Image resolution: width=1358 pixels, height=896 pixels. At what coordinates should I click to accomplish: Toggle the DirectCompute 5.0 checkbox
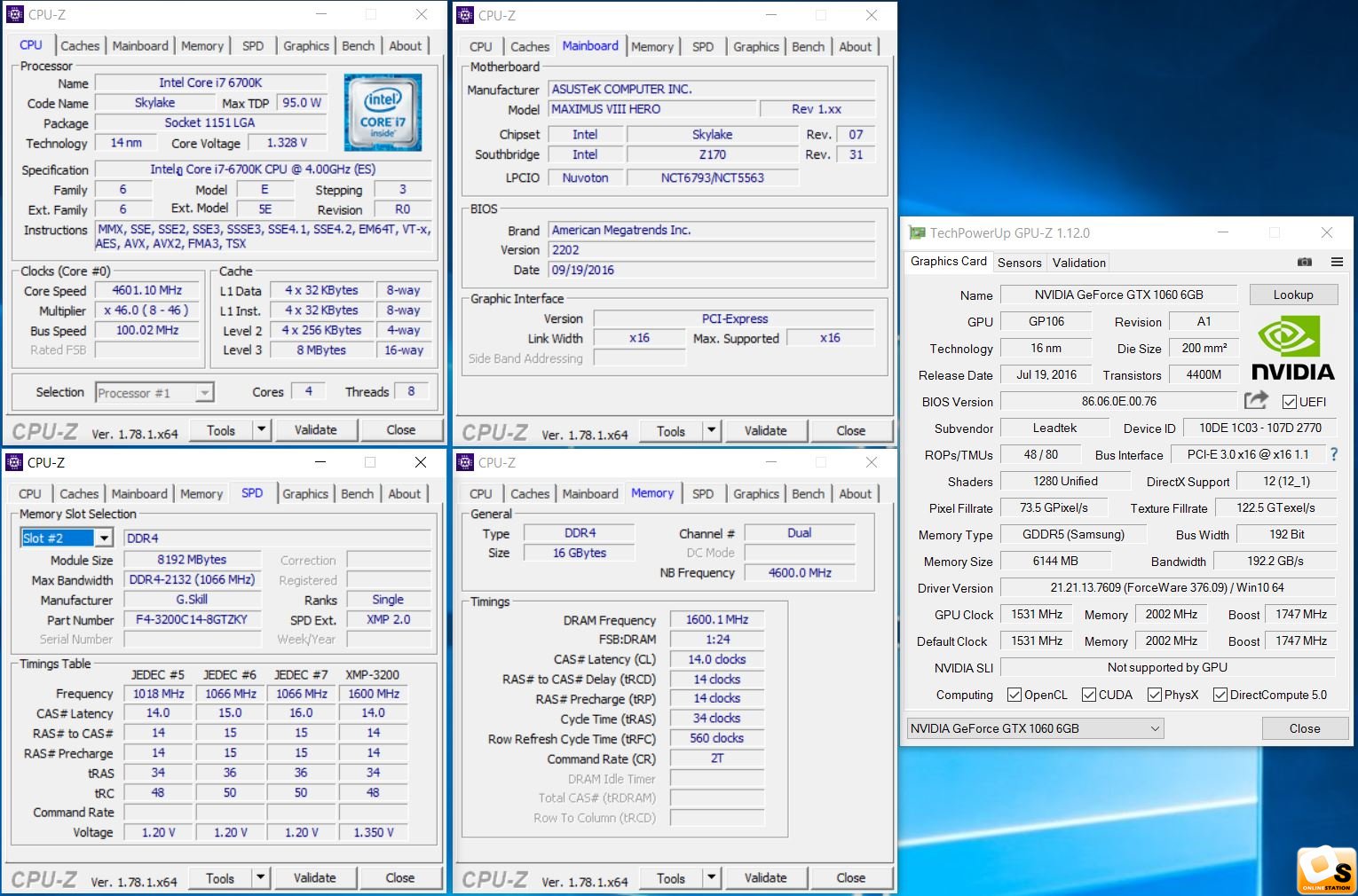(1220, 695)
